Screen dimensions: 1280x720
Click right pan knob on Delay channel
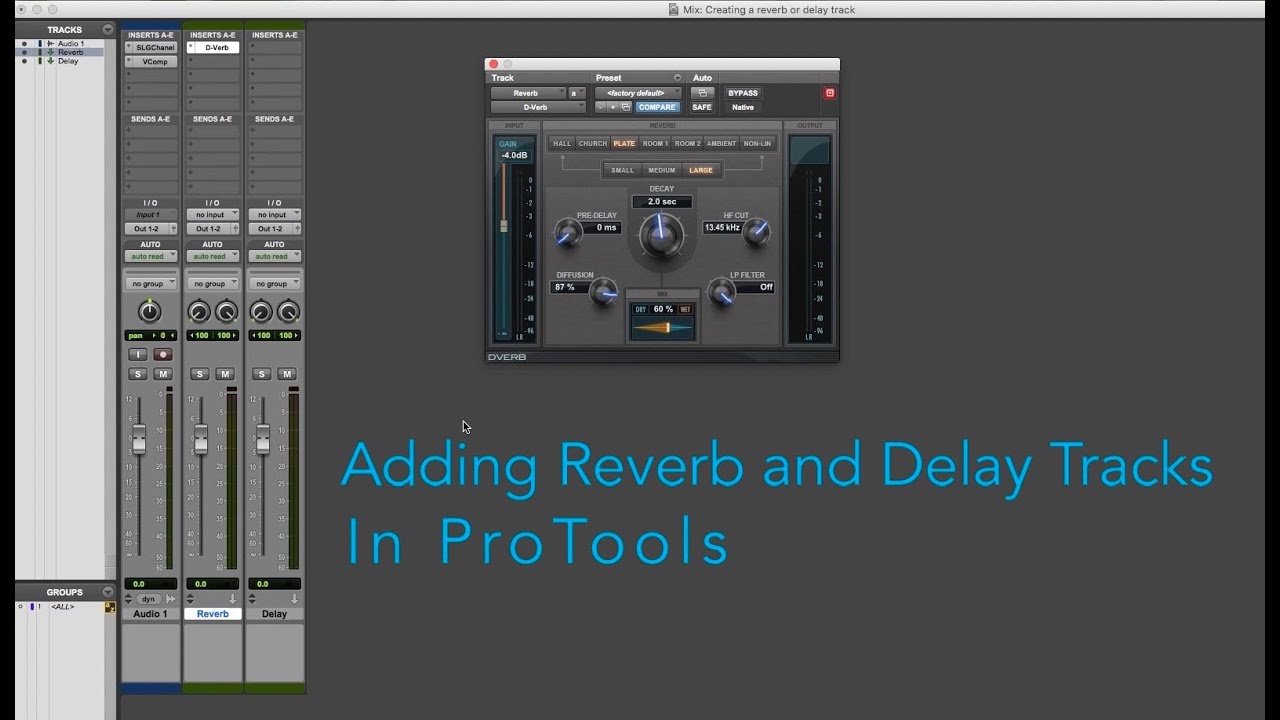tap(288, 312)
